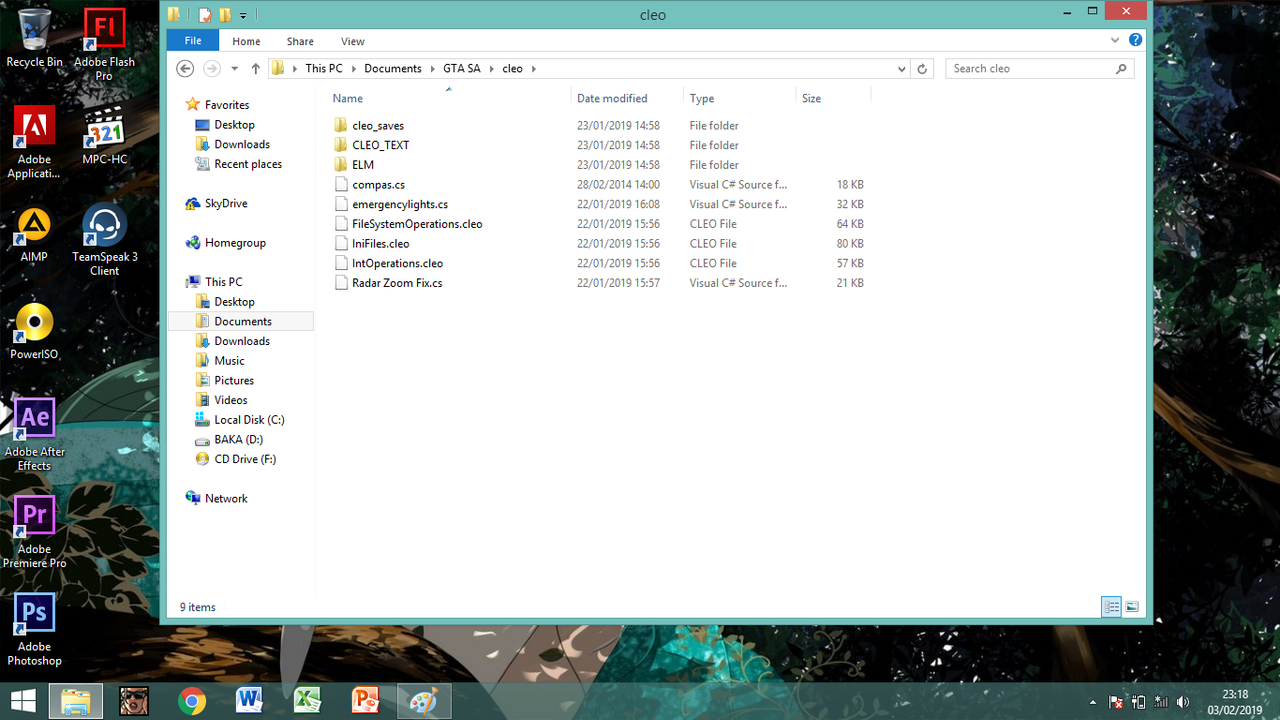
Task: Select BAKA (D:) drive in sidebar
Action: point(238,440)
